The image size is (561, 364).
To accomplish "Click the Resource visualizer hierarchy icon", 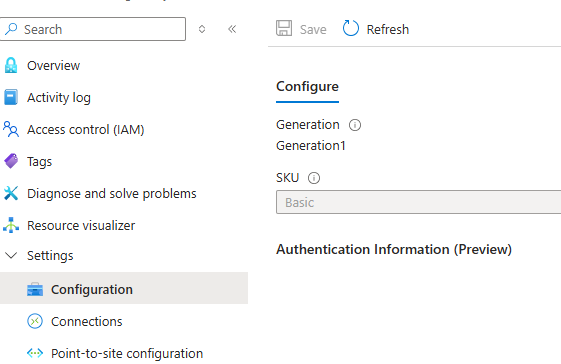I will tap(11, 225).
